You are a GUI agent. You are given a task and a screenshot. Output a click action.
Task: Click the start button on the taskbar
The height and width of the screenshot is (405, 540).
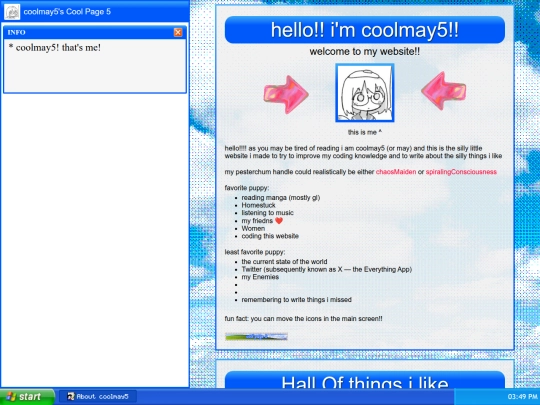[27, 397]
